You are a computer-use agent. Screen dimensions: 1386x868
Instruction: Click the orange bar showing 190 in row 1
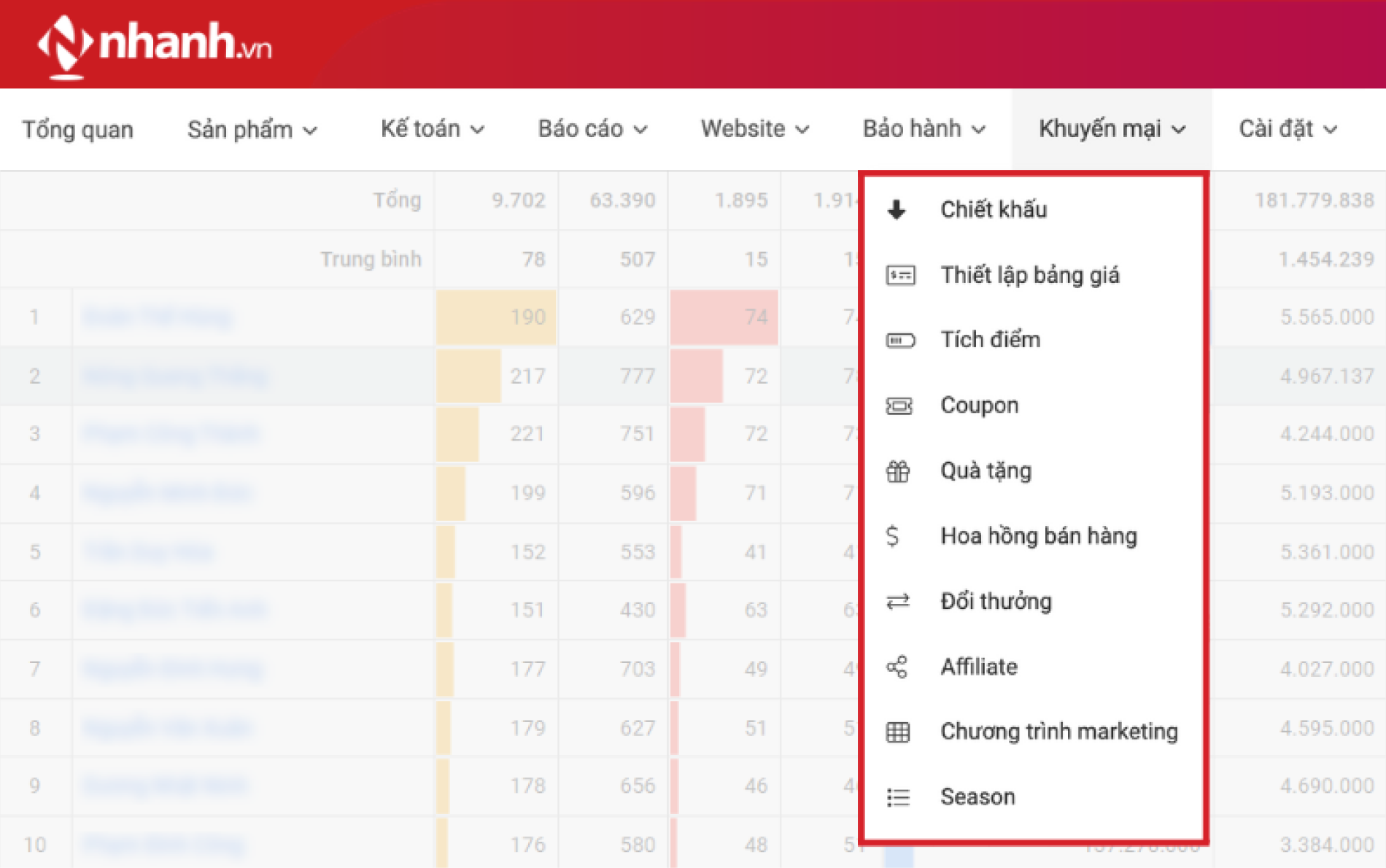point(496,317)
